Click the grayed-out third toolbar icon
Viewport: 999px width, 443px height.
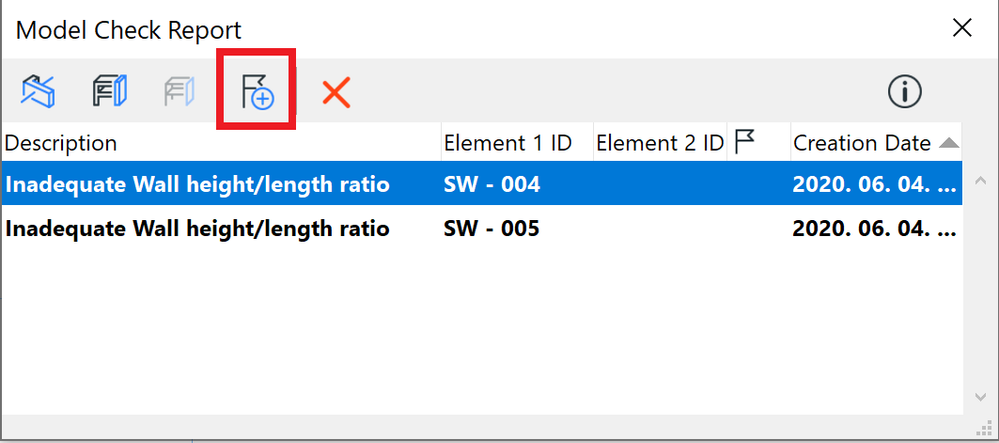pos(179,91)
